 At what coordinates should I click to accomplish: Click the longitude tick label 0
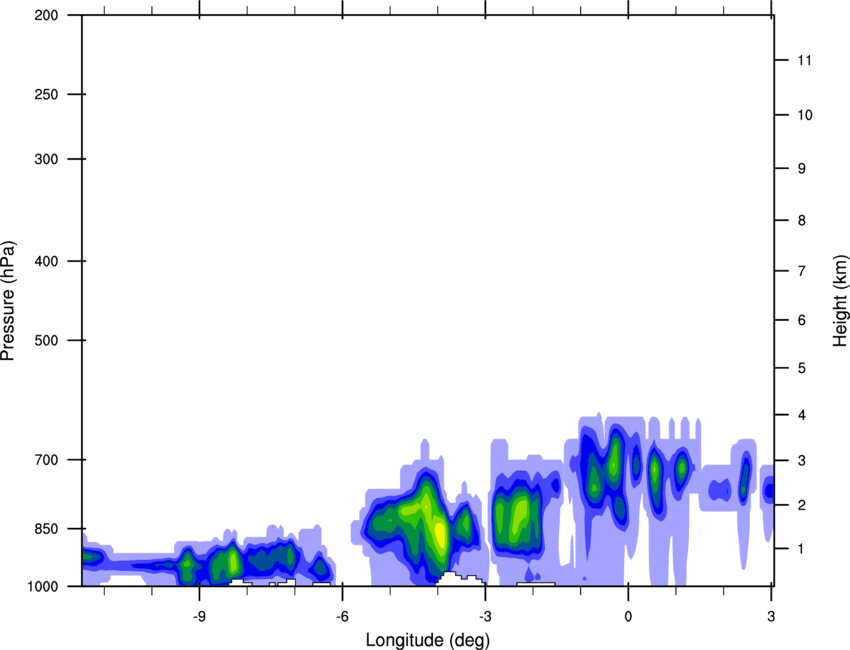628,616
